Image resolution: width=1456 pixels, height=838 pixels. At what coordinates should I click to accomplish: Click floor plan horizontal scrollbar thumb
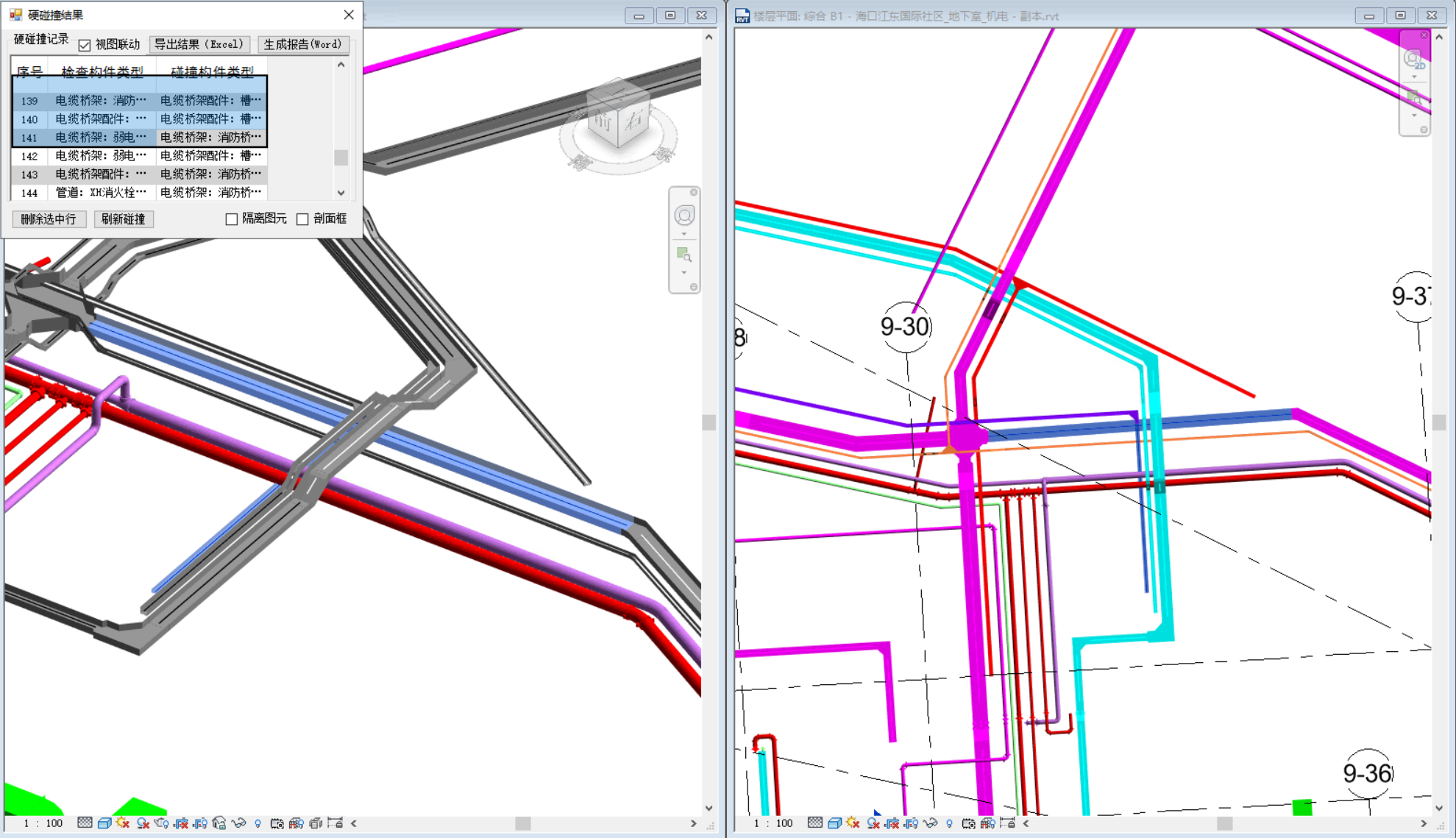(x=1224, y=823)
